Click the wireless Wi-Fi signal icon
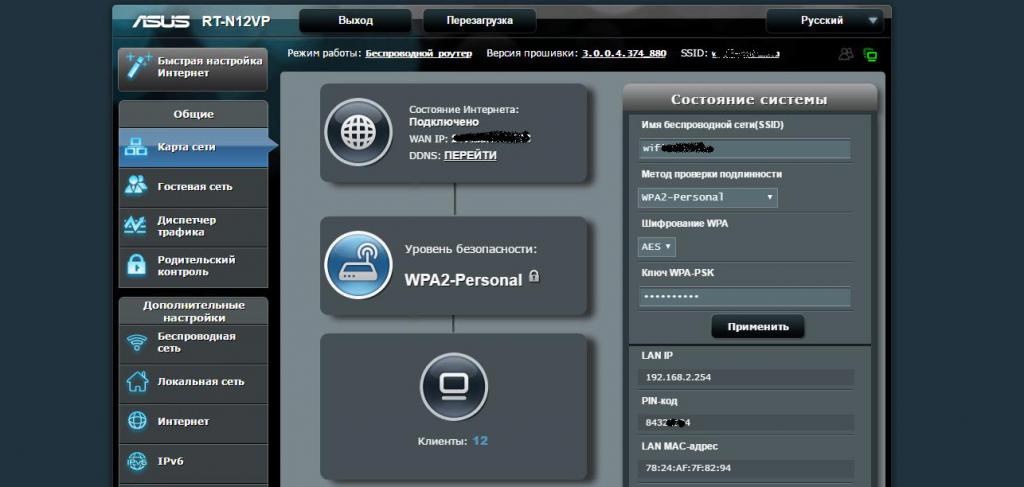The width and height of the screenshot is (1024, 487). (x=136, y=342)
